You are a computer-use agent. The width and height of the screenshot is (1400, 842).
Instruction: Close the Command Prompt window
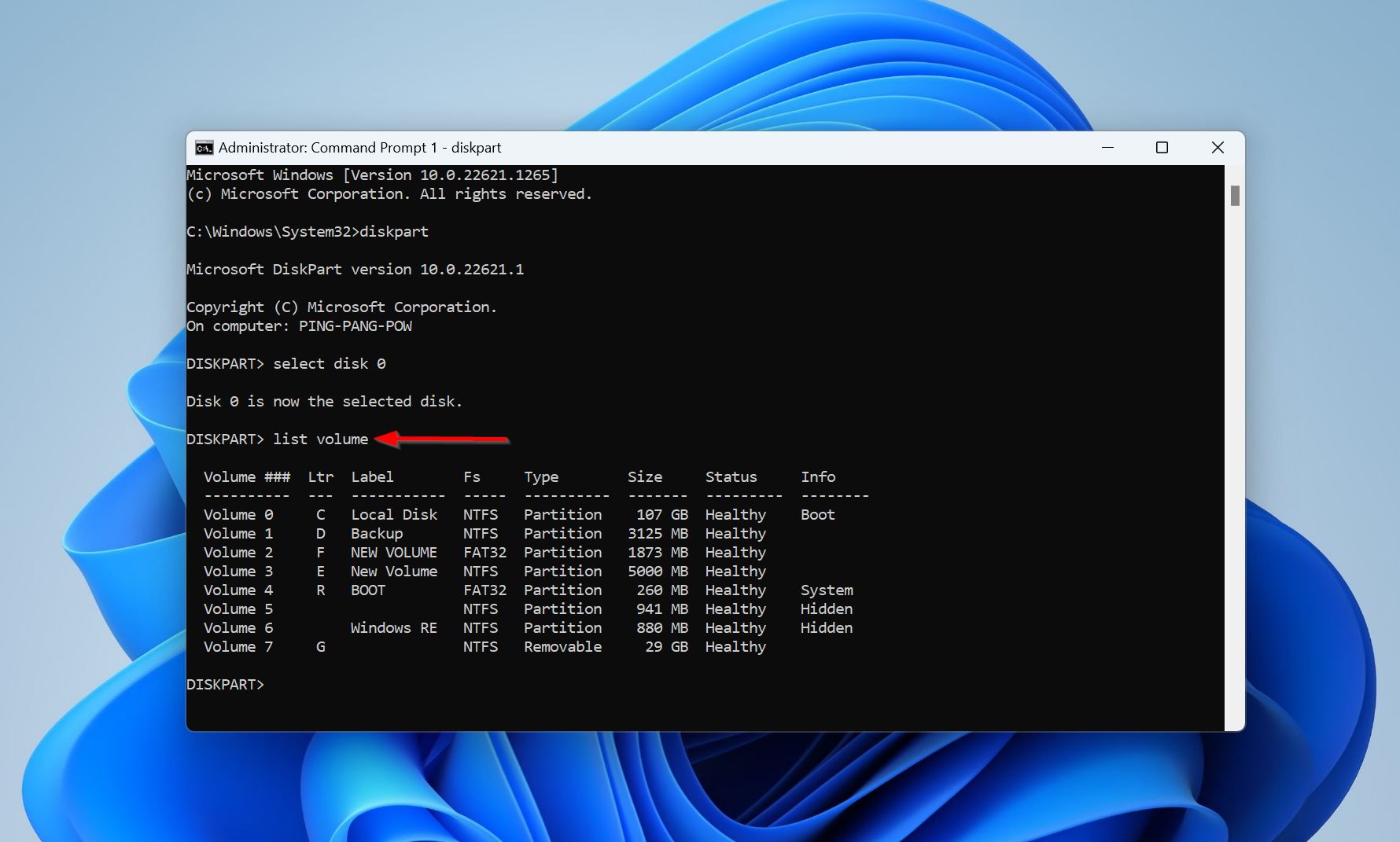[x=1218, y=148]
